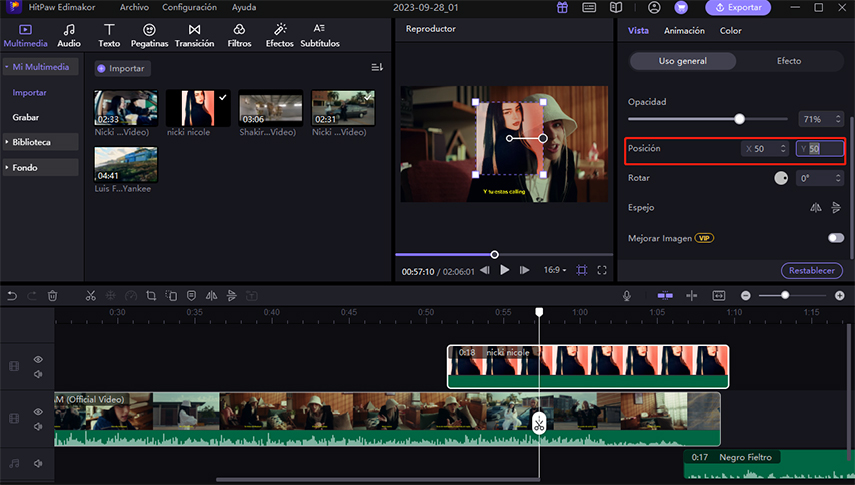
Task: Select the 03:06 Shakira video thumbnail
Action: pos(270,108)
